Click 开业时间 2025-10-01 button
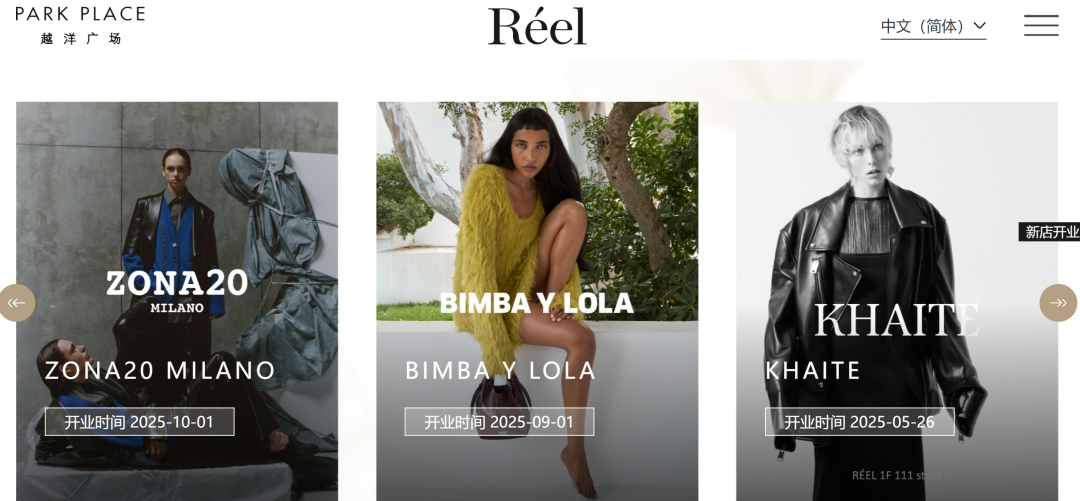The image size is (1080, 501). [140, 422]
